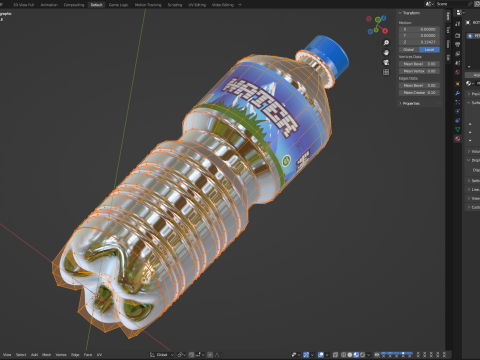This screenshot has height=360, width=480.
Task: Collapse the Surface panel in material properties
Action: point(473,102)
